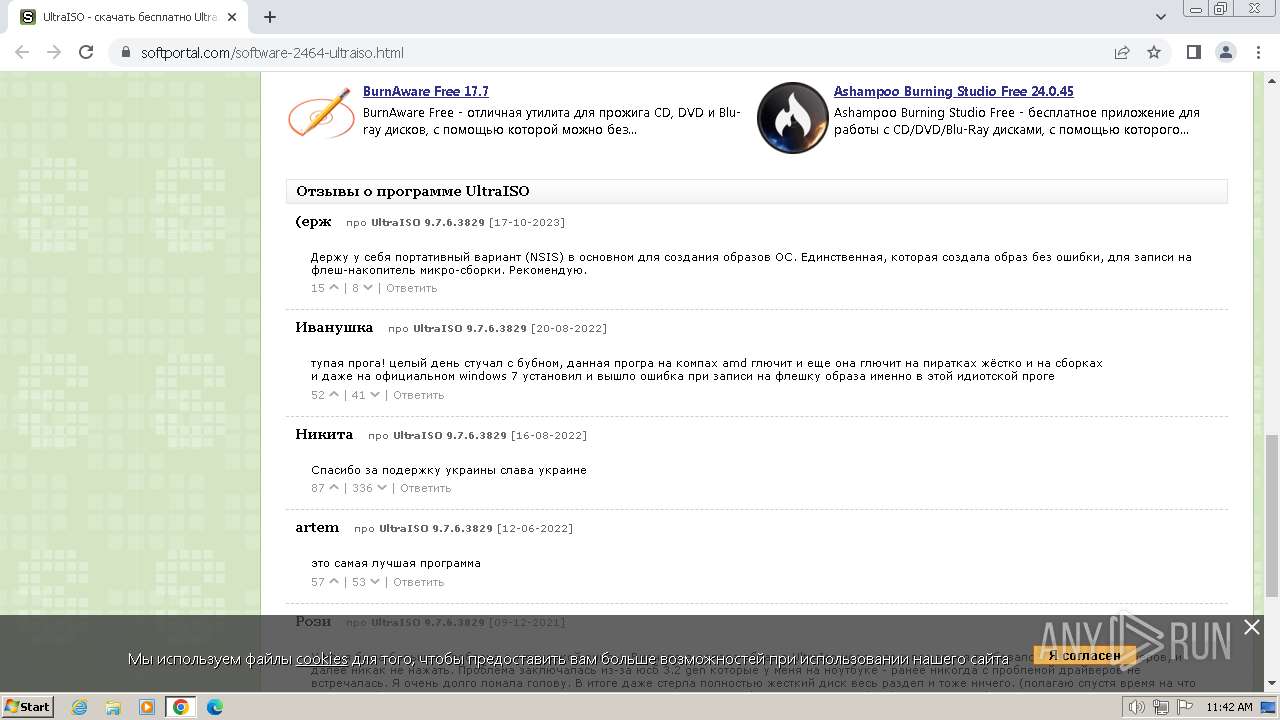Reply to artem's review
This screenshot has height=720, width=1280.
[x=419, y=582]
